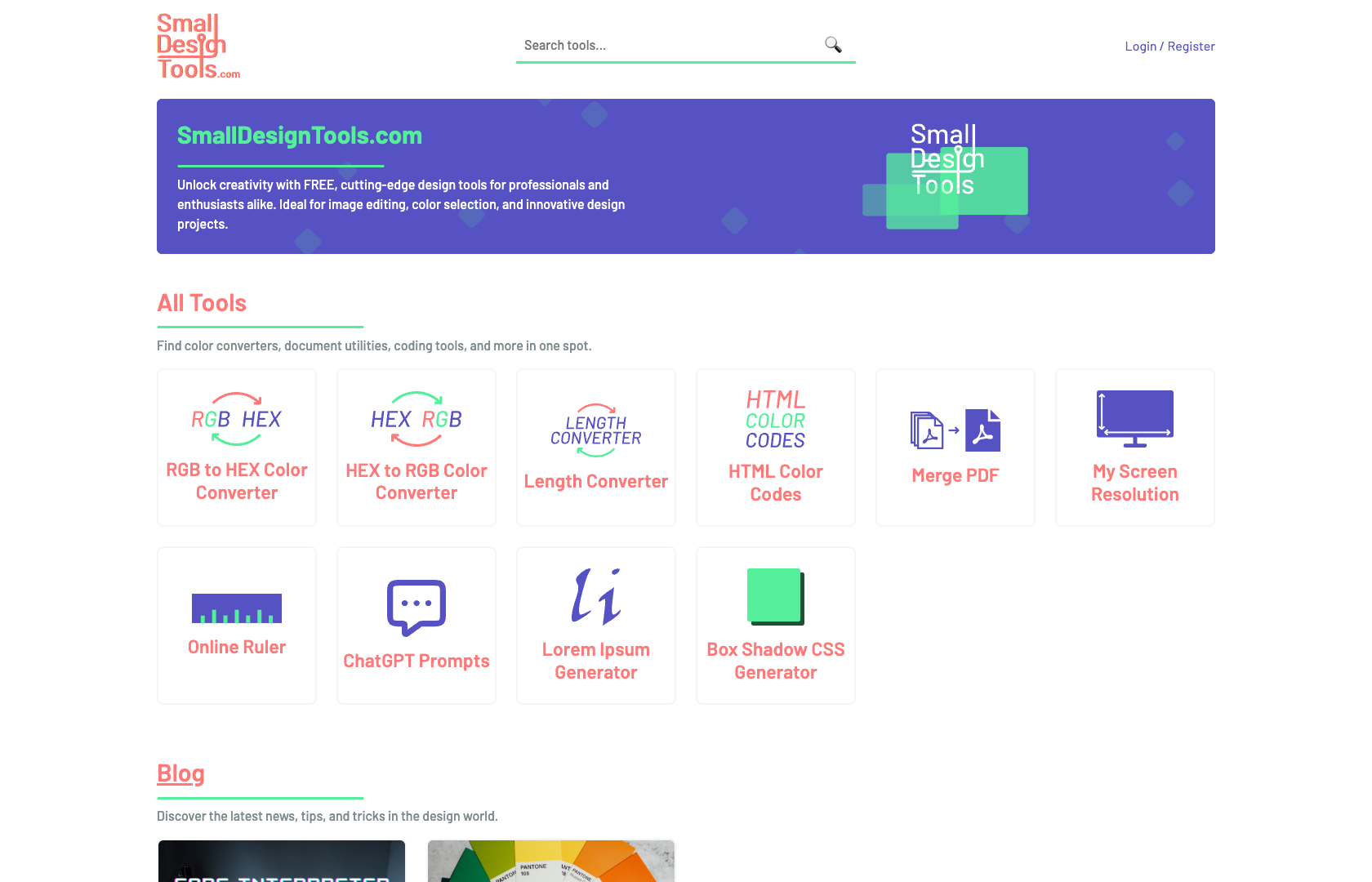Click the Blog section heading link

(180, 773)
